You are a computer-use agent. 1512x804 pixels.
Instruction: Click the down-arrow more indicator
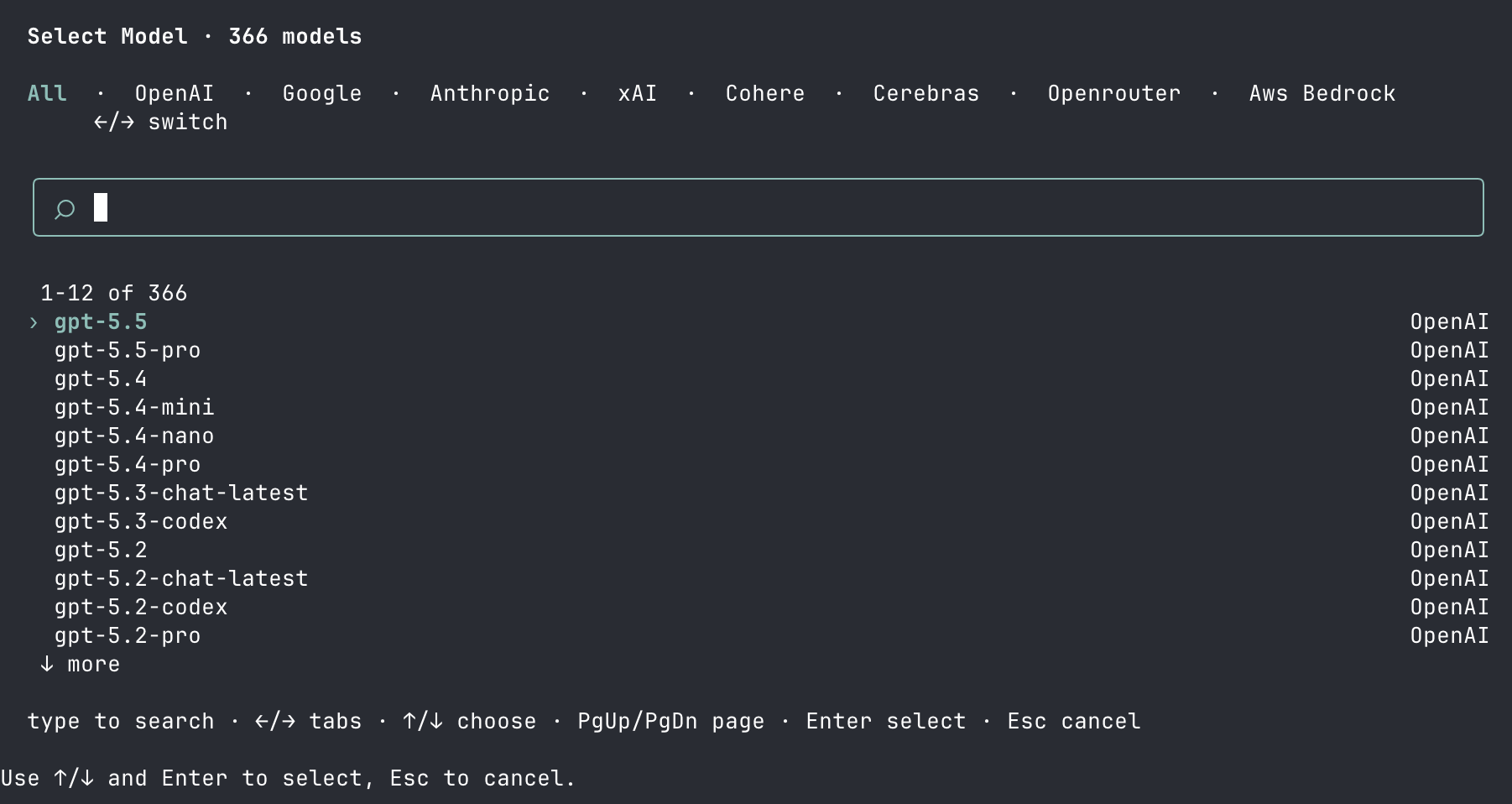point(81,664)
